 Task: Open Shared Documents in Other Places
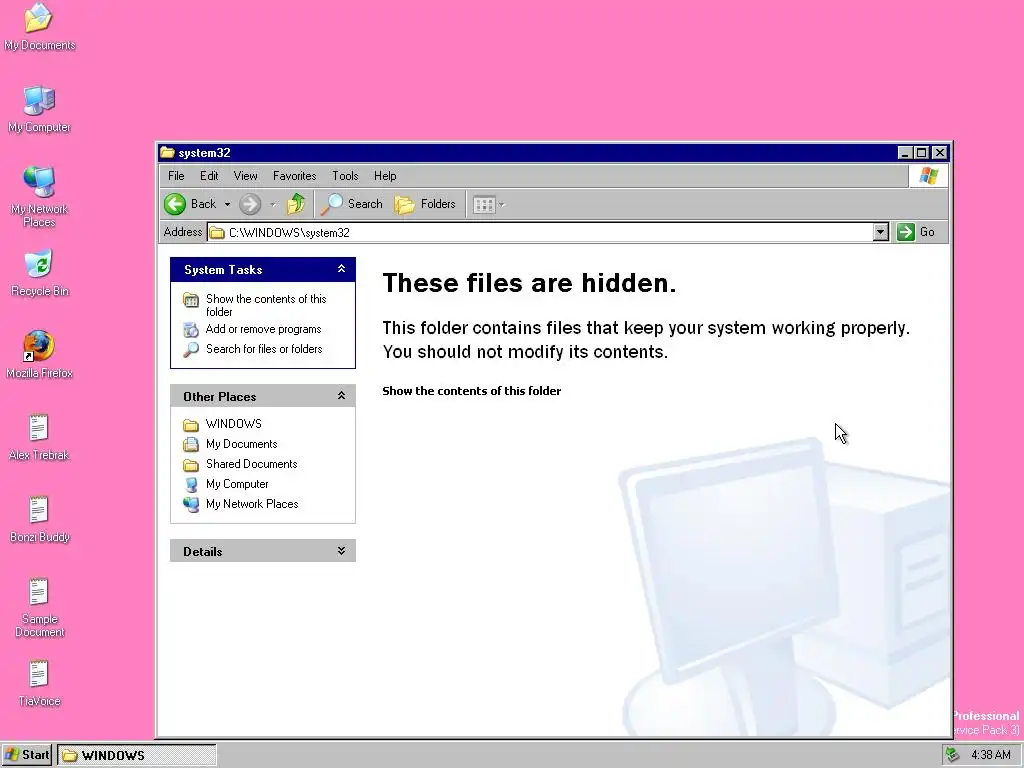coord(240,464)
